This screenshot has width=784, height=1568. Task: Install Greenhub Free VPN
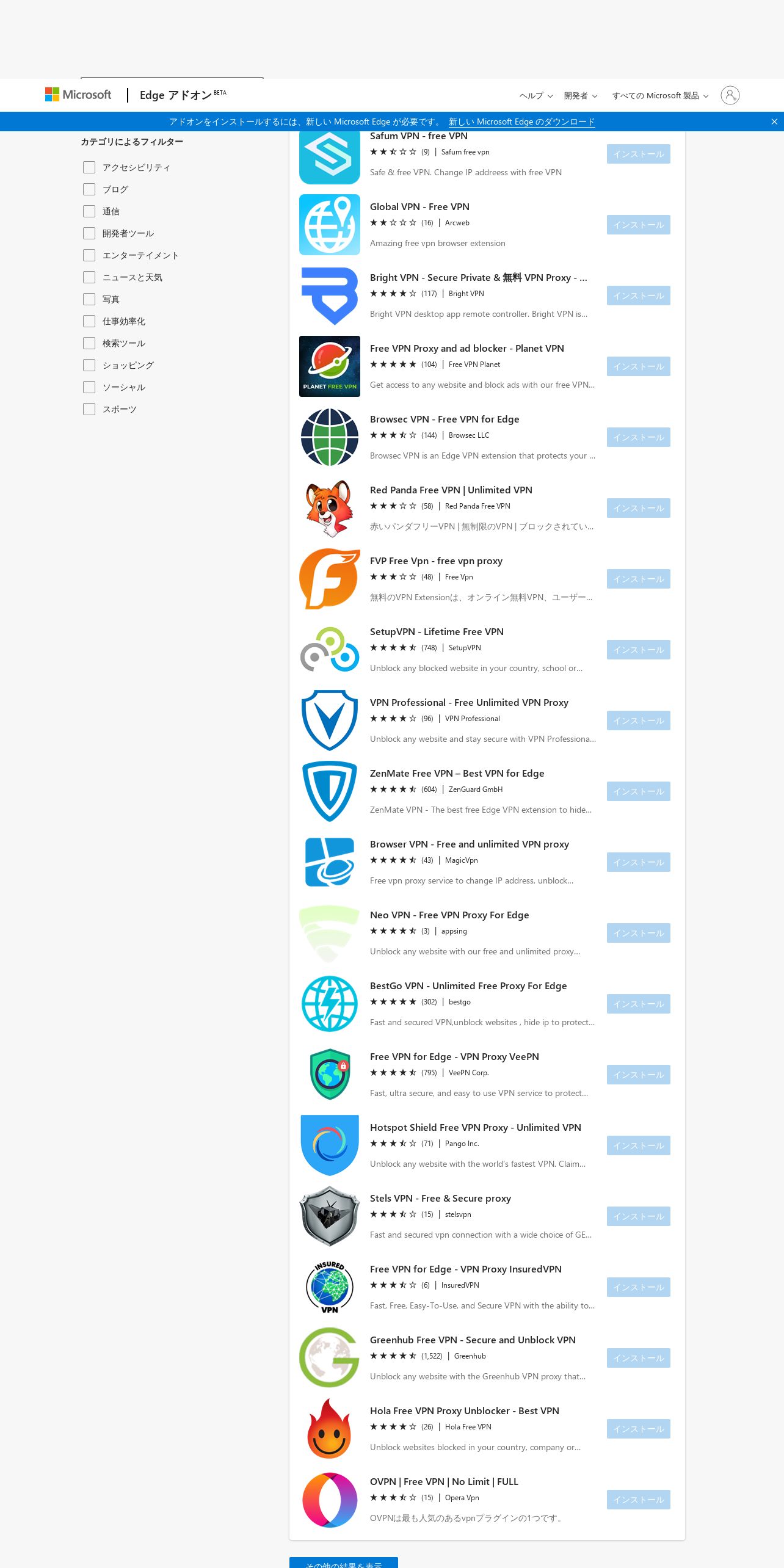(639, 1358)
